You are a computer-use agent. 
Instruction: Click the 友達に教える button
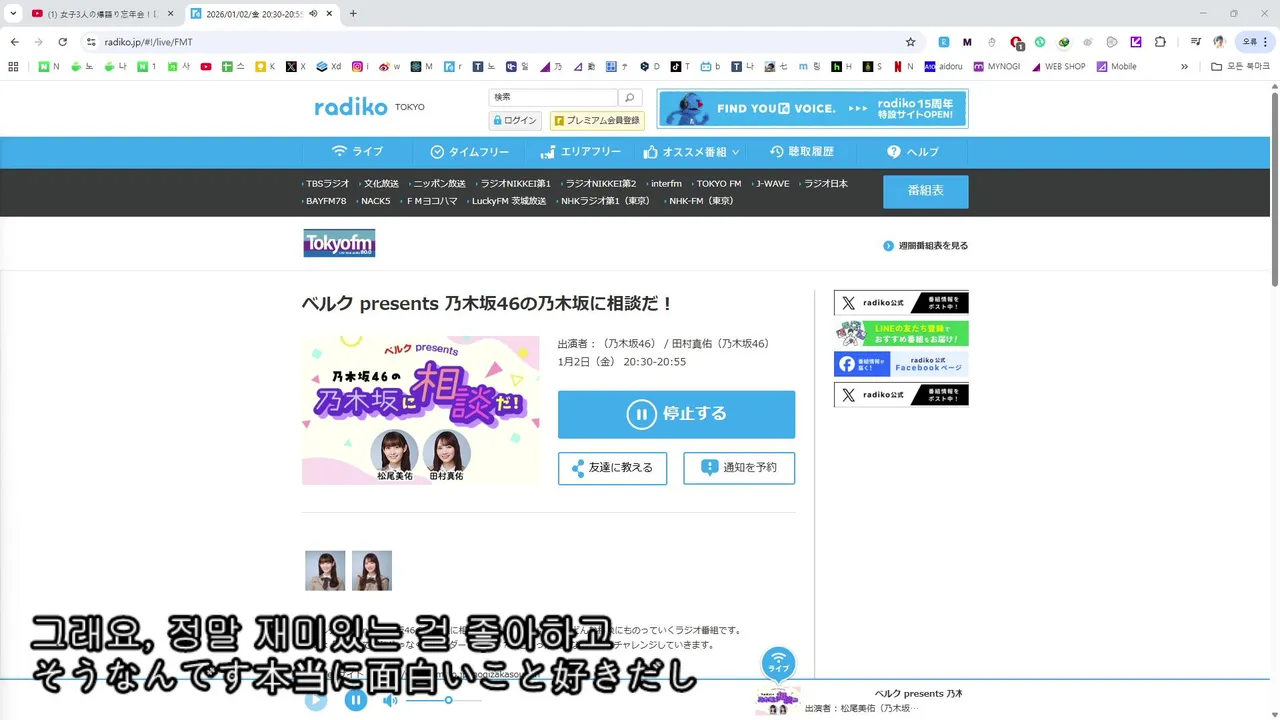[x=612, y=468]
